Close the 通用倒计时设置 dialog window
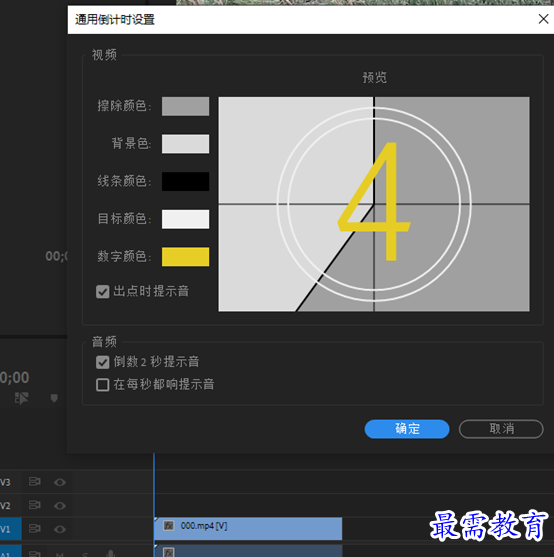The height and width of the screenshot is (557, 554). coord(543,19)
